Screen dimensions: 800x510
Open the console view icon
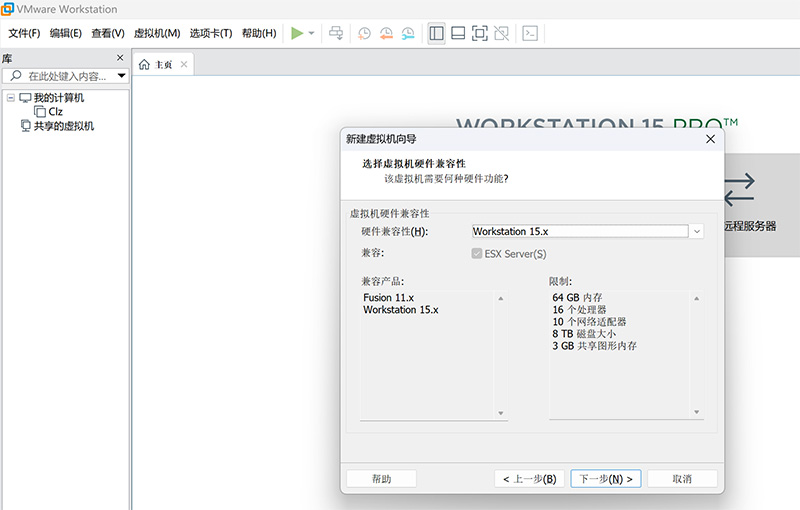(530, 34)
